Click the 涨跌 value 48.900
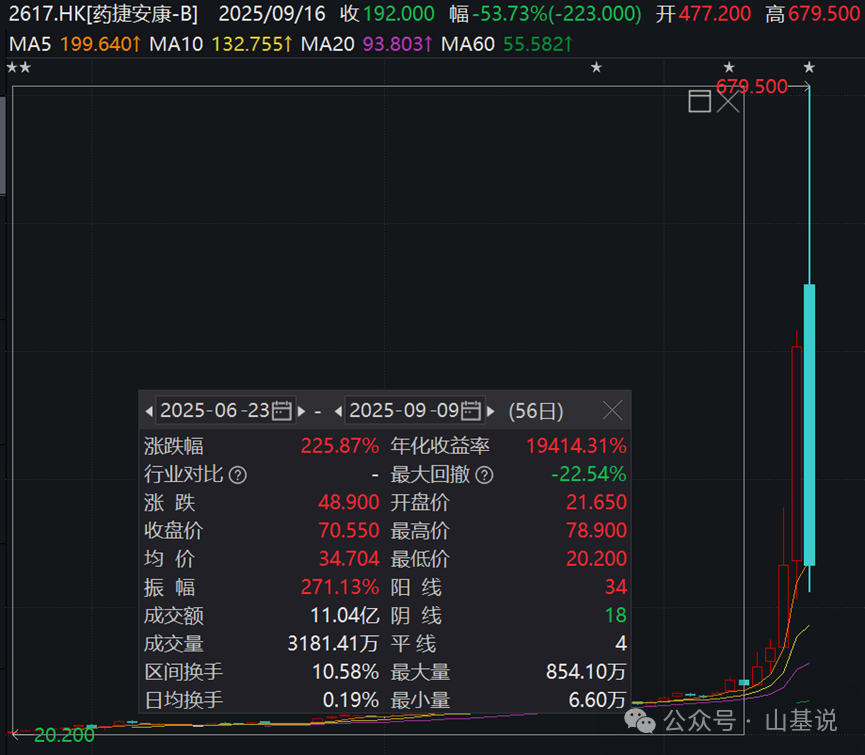 349,503
